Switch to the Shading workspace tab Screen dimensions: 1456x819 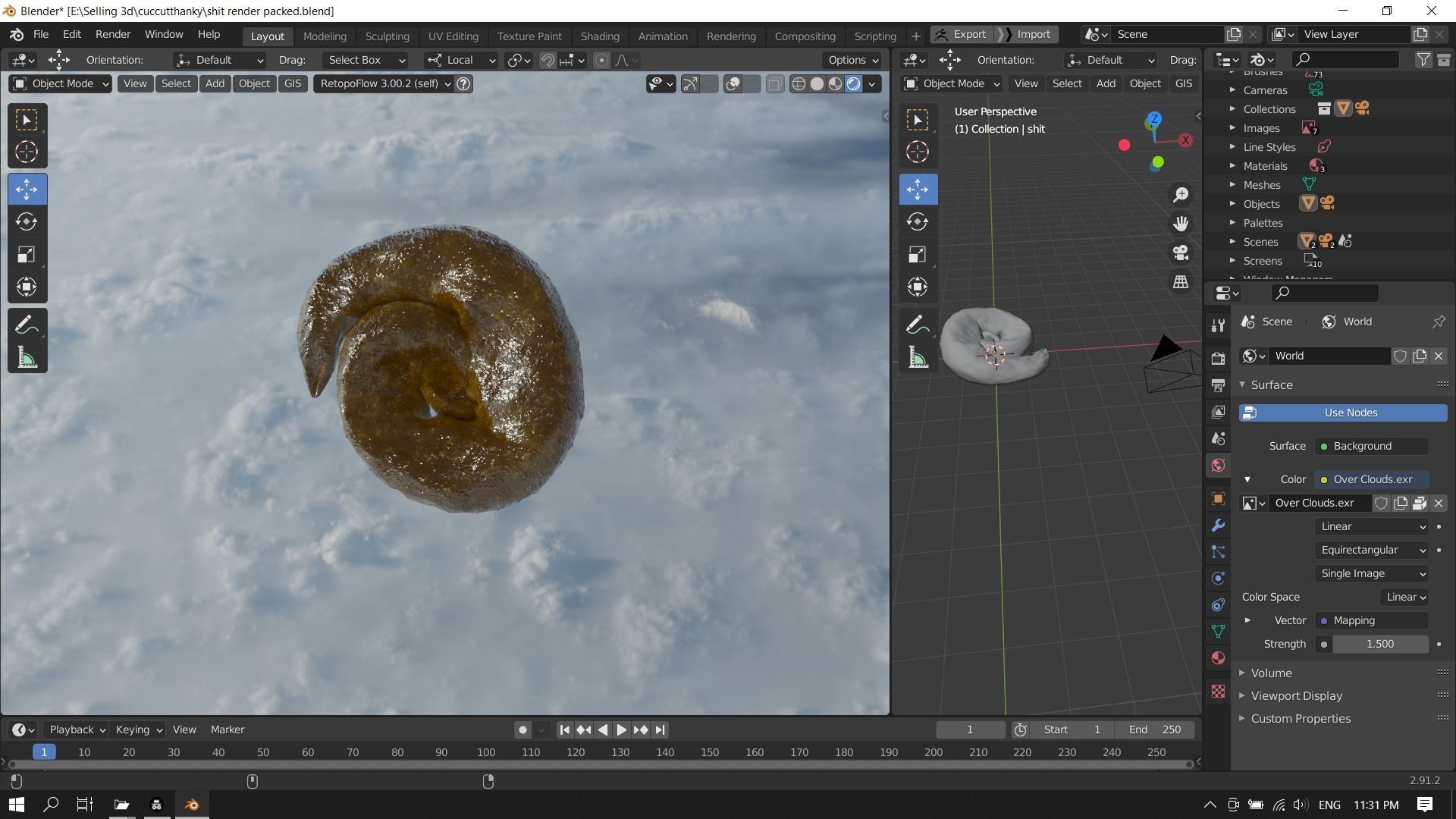[x=600, y=36]
